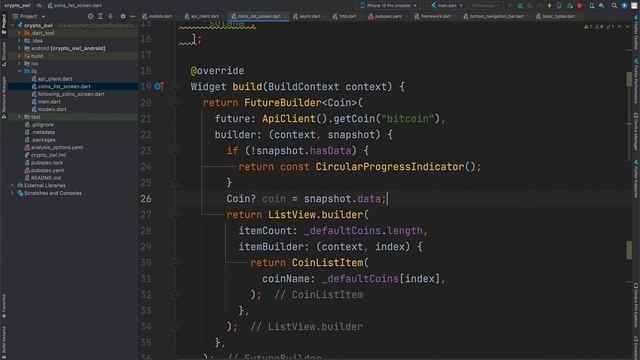The height and width of the screenshot is (360, 640).
Task: Click the locate-file target icon in Project panel
Action: tap(90, 16)
